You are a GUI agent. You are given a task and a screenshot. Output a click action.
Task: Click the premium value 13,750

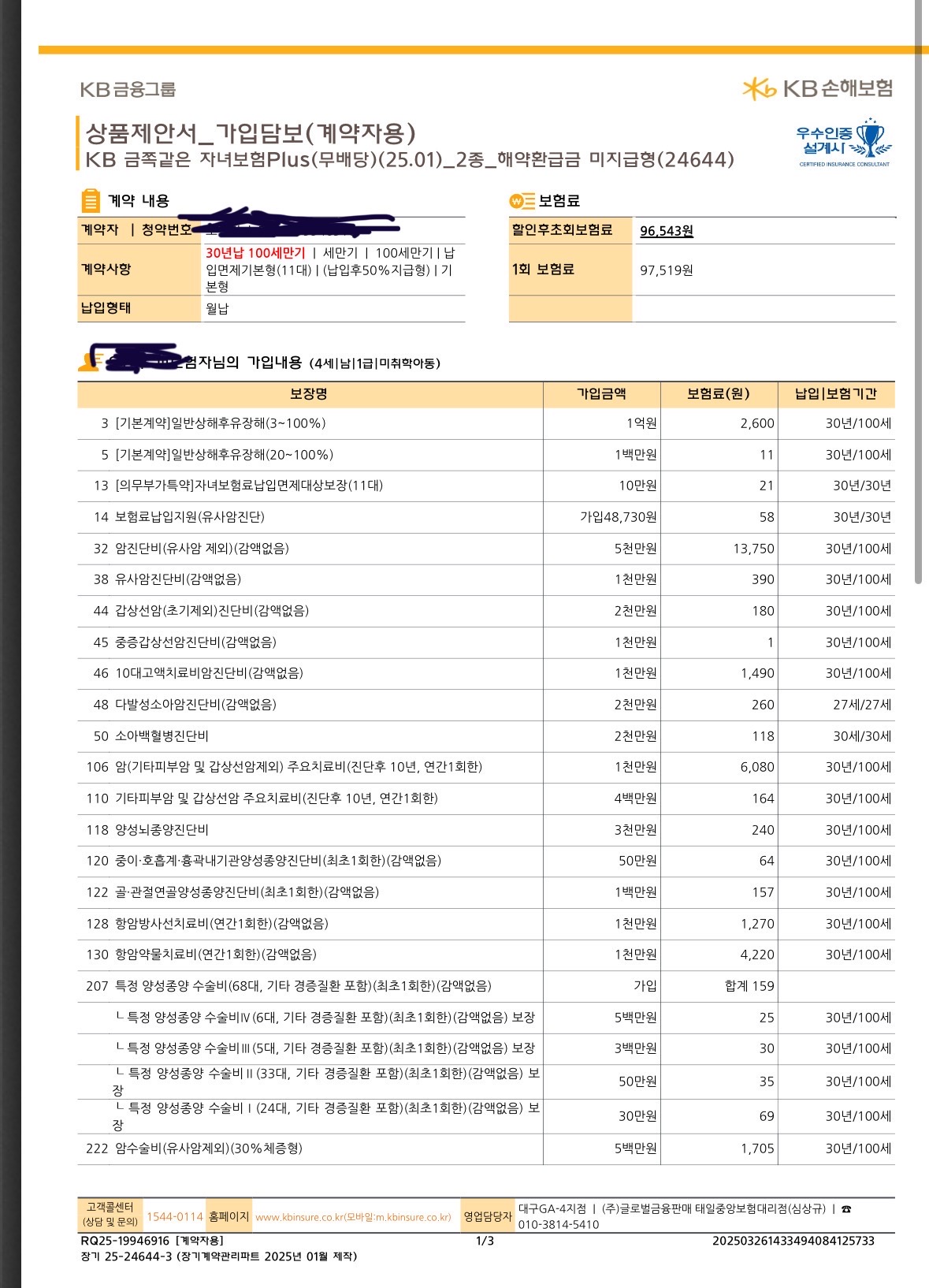pyautogui.click(x=753, y=549)
